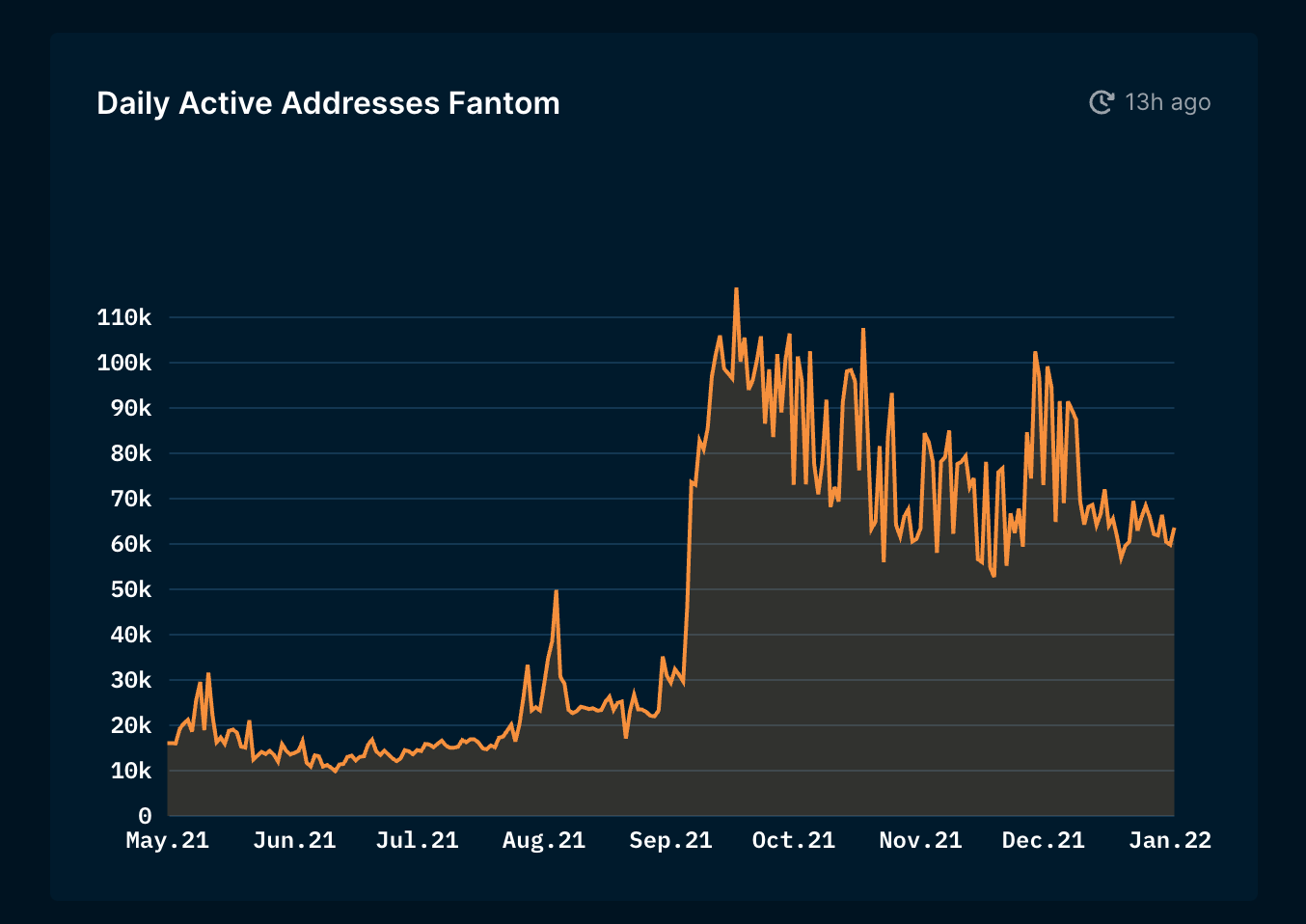Click the 60k y-axis label

click(131, 544)
